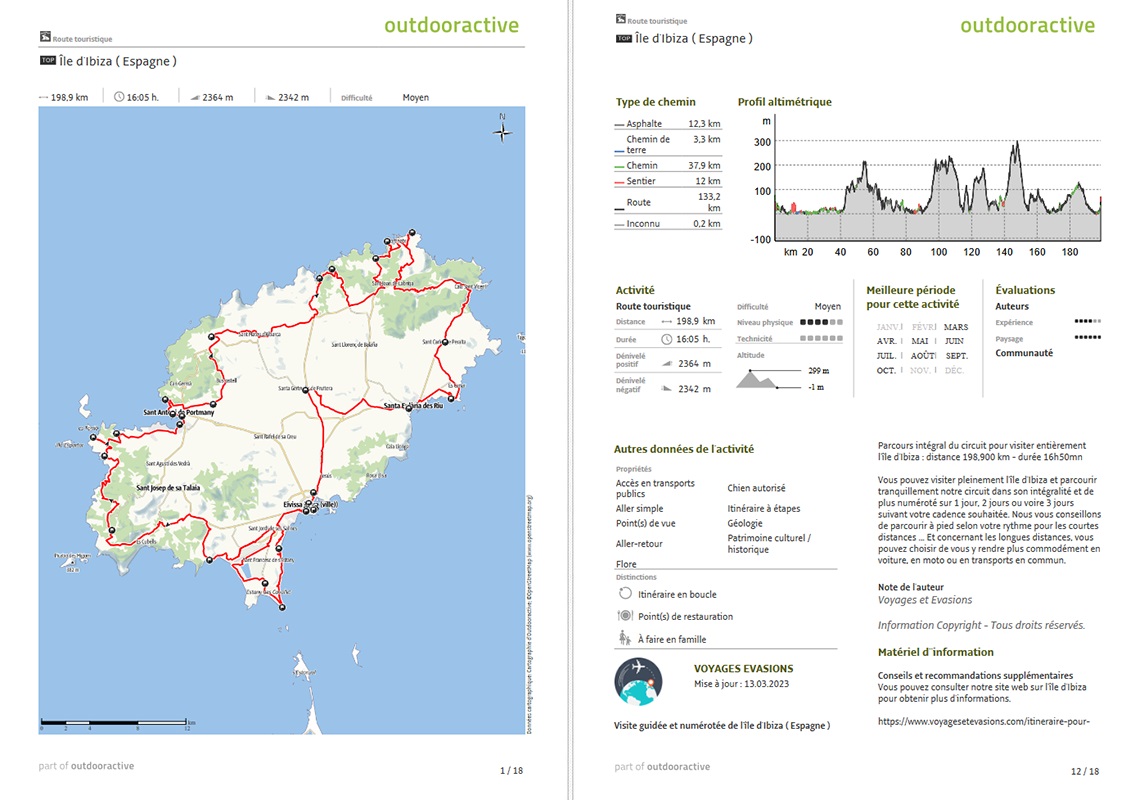Click the TOP badge beside Île d'Ibiza, page 1

click(x=48, y=60)
